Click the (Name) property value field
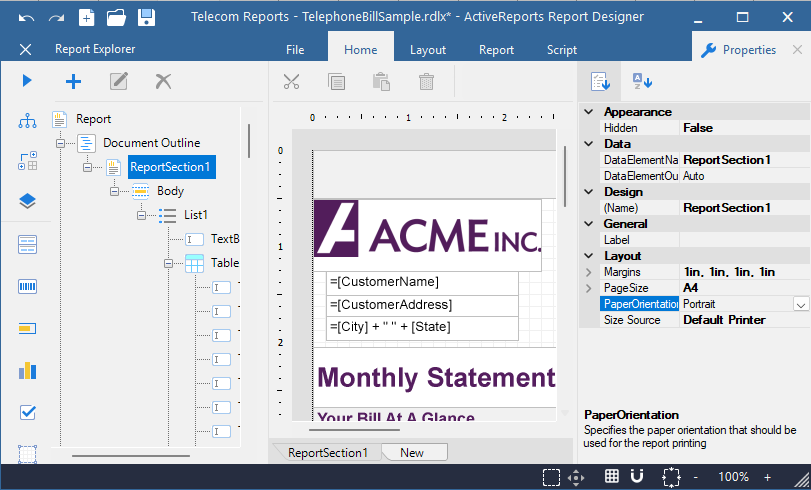The height and width of the screenshot is (490, 811). 744,208
